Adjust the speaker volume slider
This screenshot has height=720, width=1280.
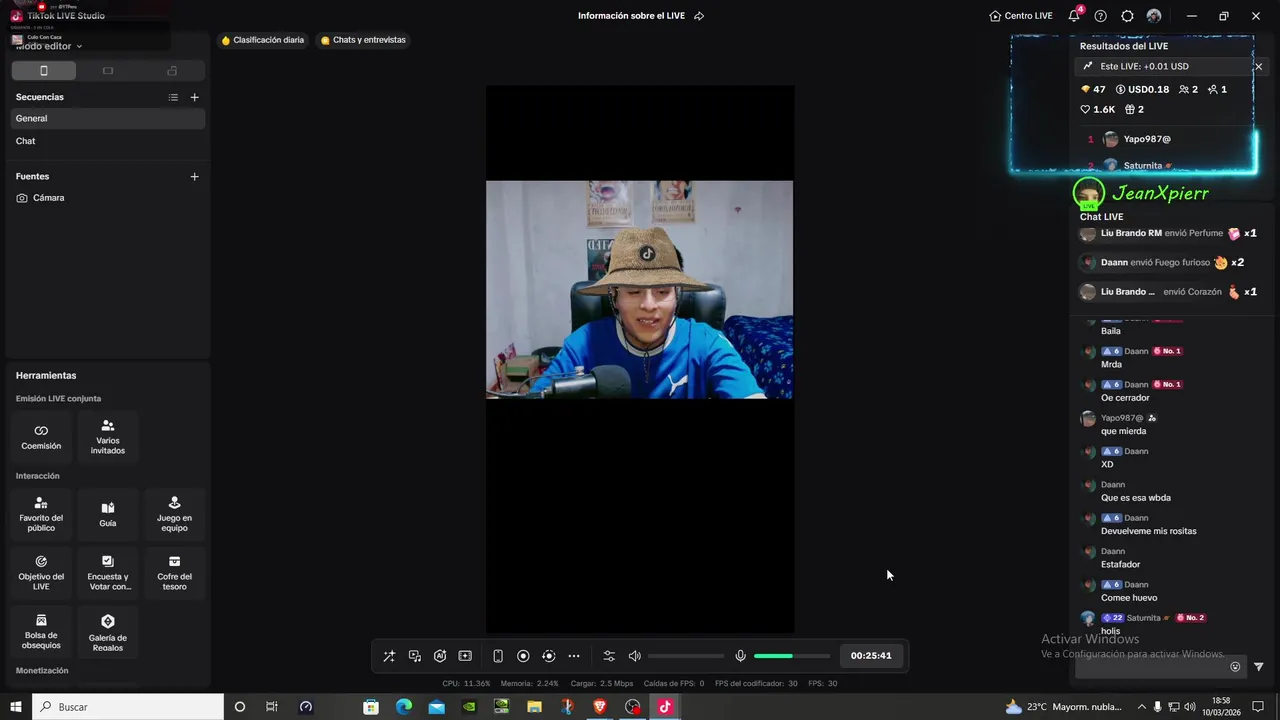686,656
